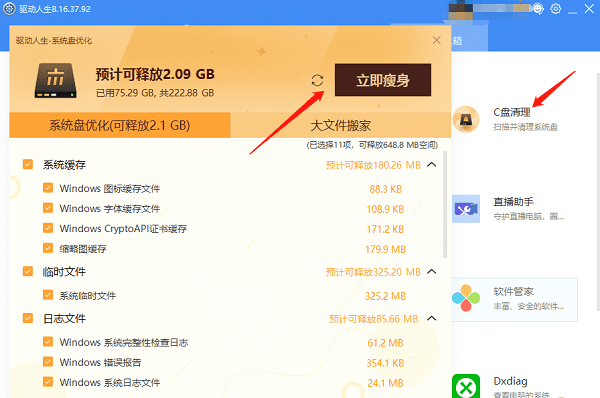Click the 108.9 KB size value
The height and width of the screenshot is (398, 600).
tap(385, 209)
